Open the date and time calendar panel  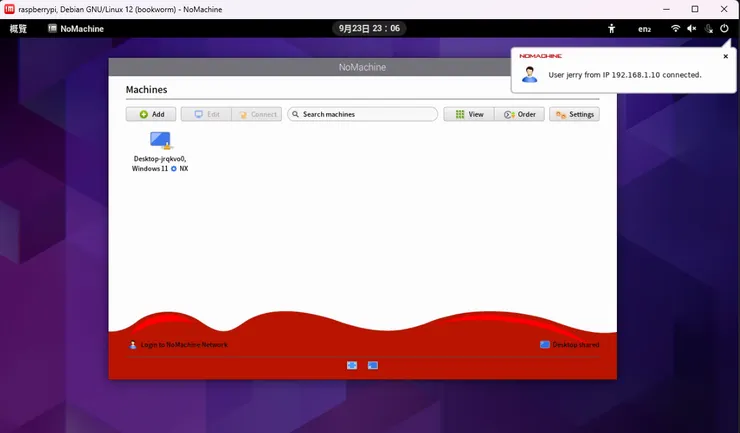(x=369, y=28)
